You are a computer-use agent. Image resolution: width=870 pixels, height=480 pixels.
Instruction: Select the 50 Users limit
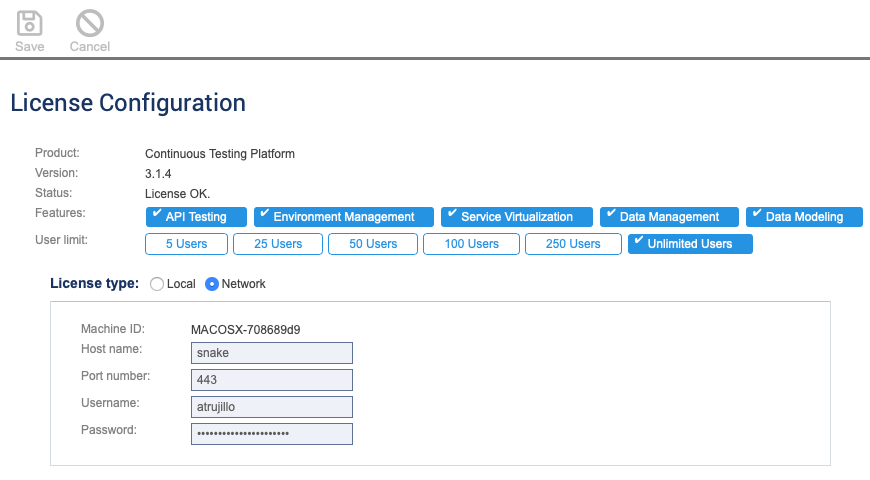point(373,244)
